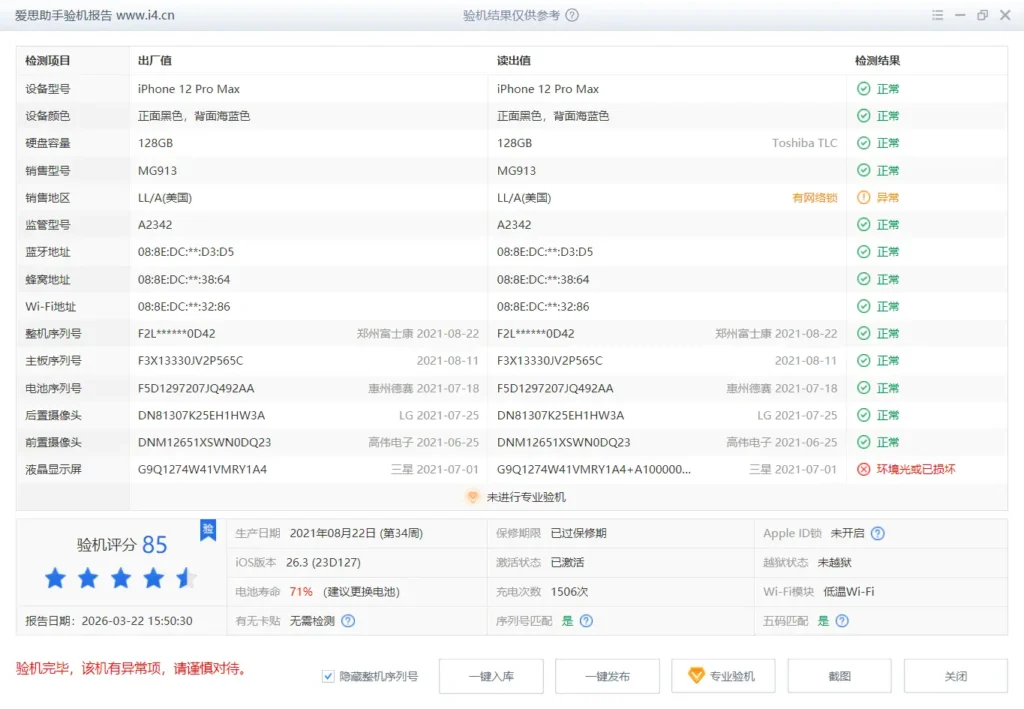Click the 已过保修期 warranty value
Viewport: 1024px width, 709px height.
(x=579, y=533)
